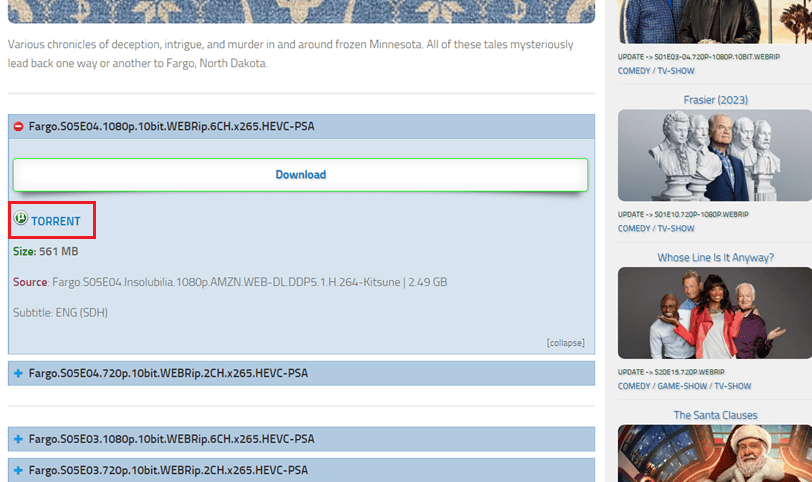Click the top sidebar show thumbnail

[715, 22]
